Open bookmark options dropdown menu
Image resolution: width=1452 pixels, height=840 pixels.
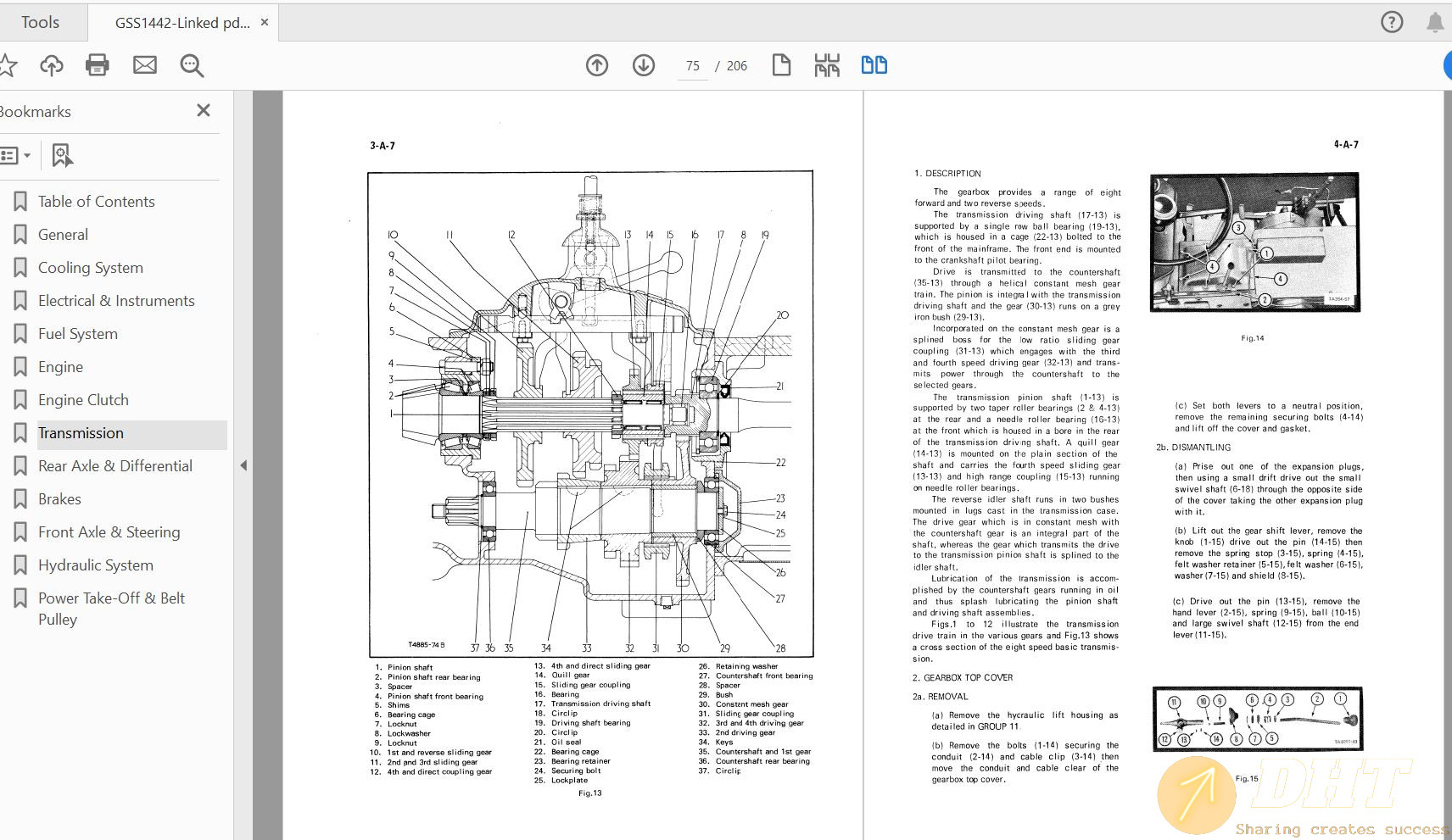(16, 156)
